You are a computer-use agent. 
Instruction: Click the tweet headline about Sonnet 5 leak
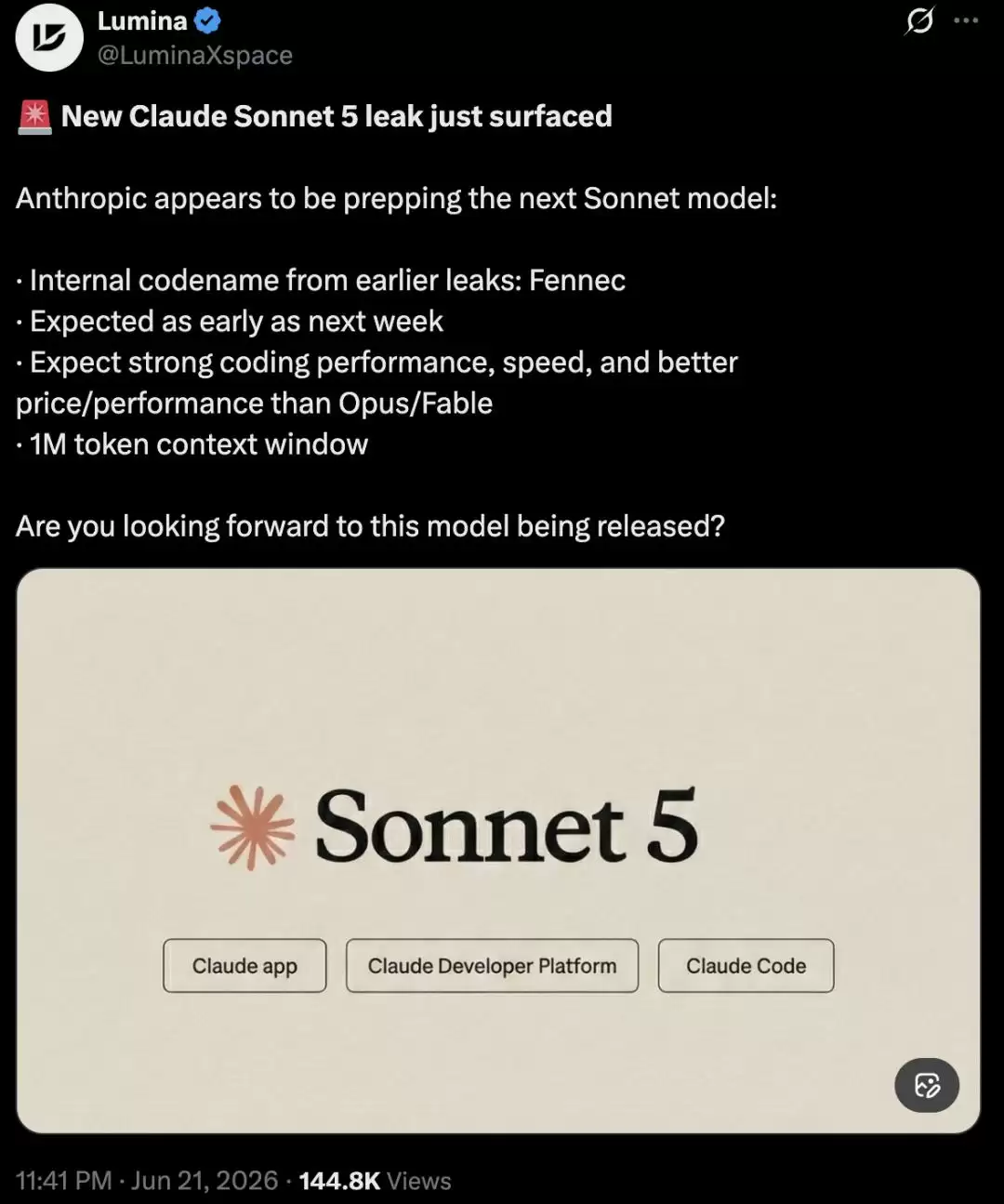point(337,116)
